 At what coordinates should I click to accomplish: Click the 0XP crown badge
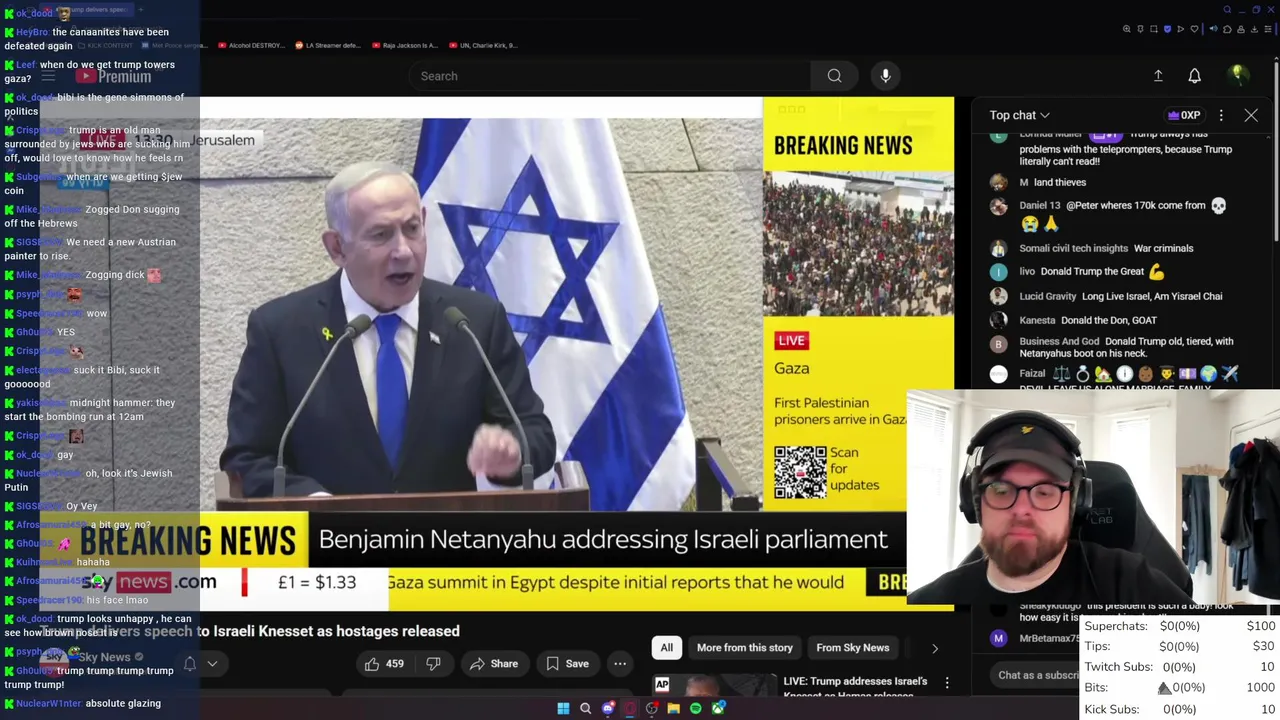[x=1185, y=115]
